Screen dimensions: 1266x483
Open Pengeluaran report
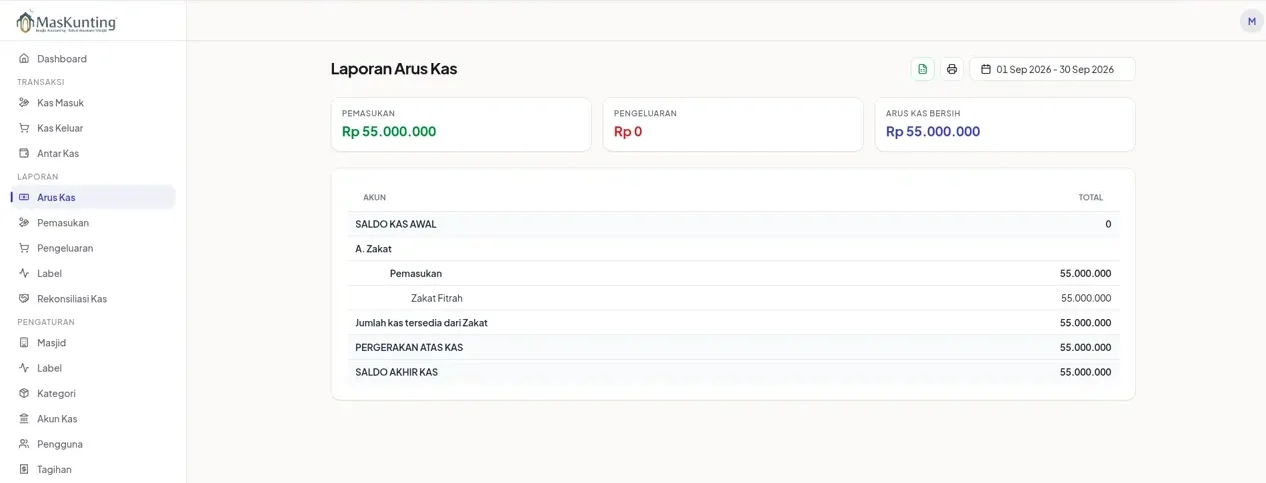93,248
